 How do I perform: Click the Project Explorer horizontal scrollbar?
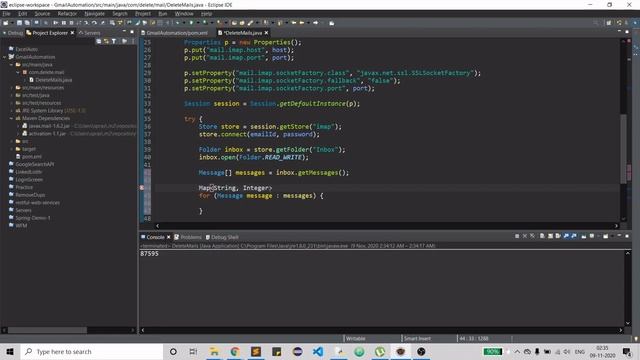point(69,330)
